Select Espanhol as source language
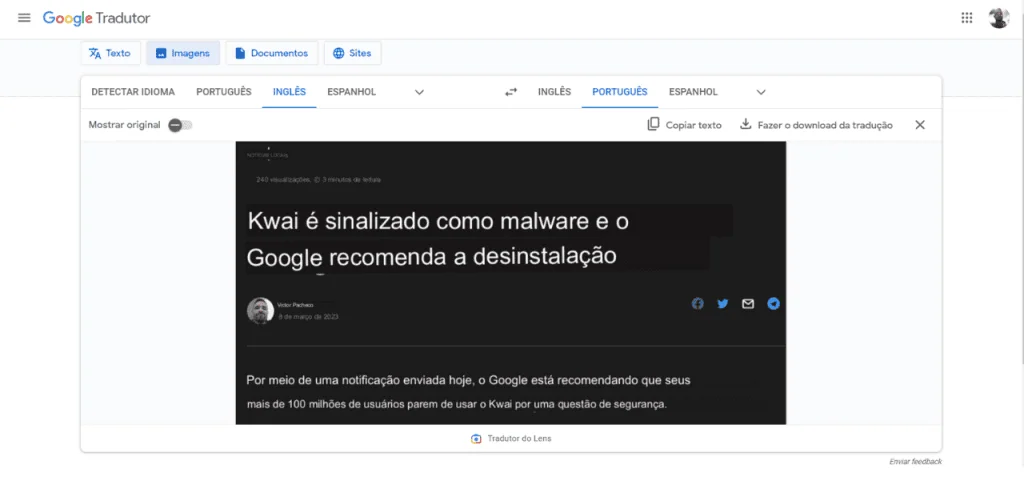 pyautogui.click(x=351, y=92)
